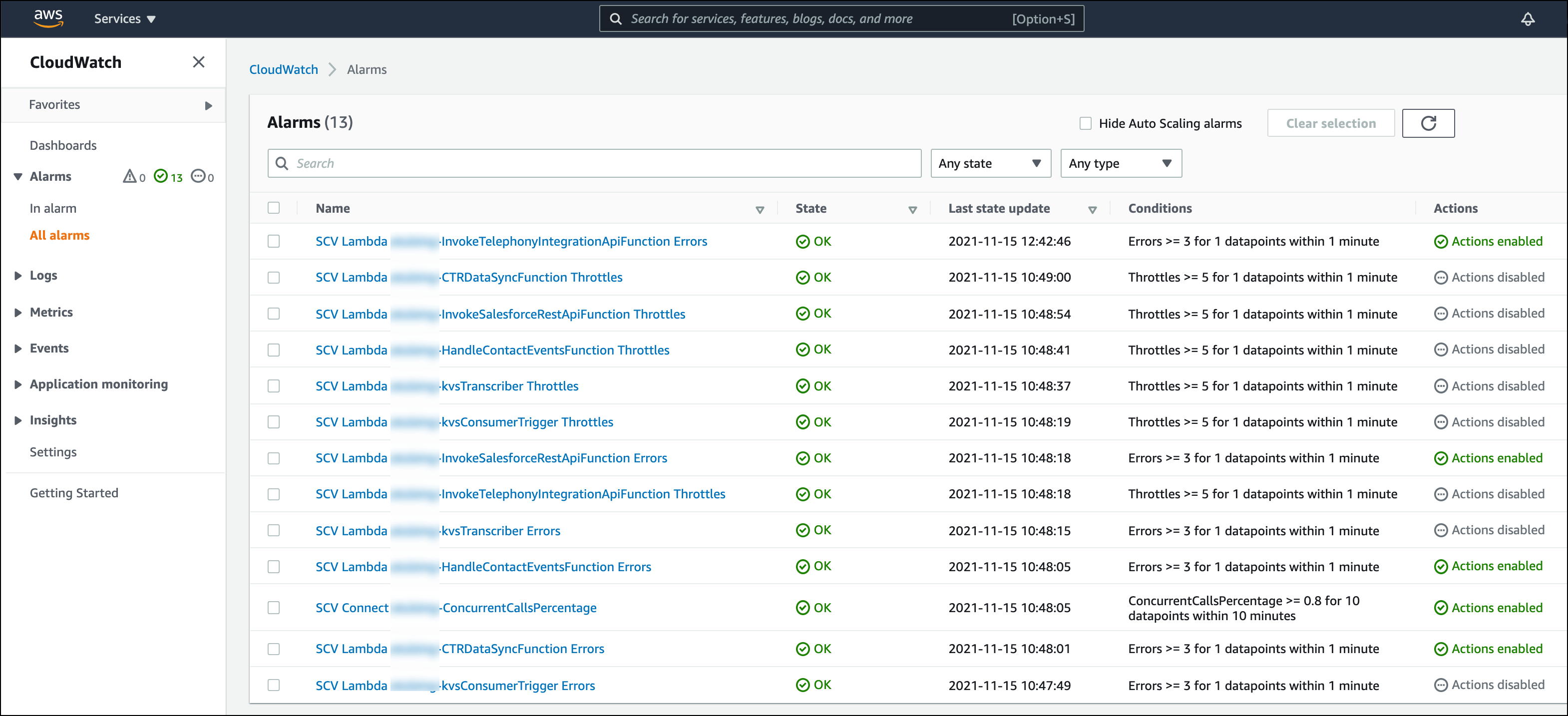Toggle Hide Auto Scaling alarms checkbox
The width and height of the screenshot is (1568, 716).
pyautogui.click(x=1085, y=124)
